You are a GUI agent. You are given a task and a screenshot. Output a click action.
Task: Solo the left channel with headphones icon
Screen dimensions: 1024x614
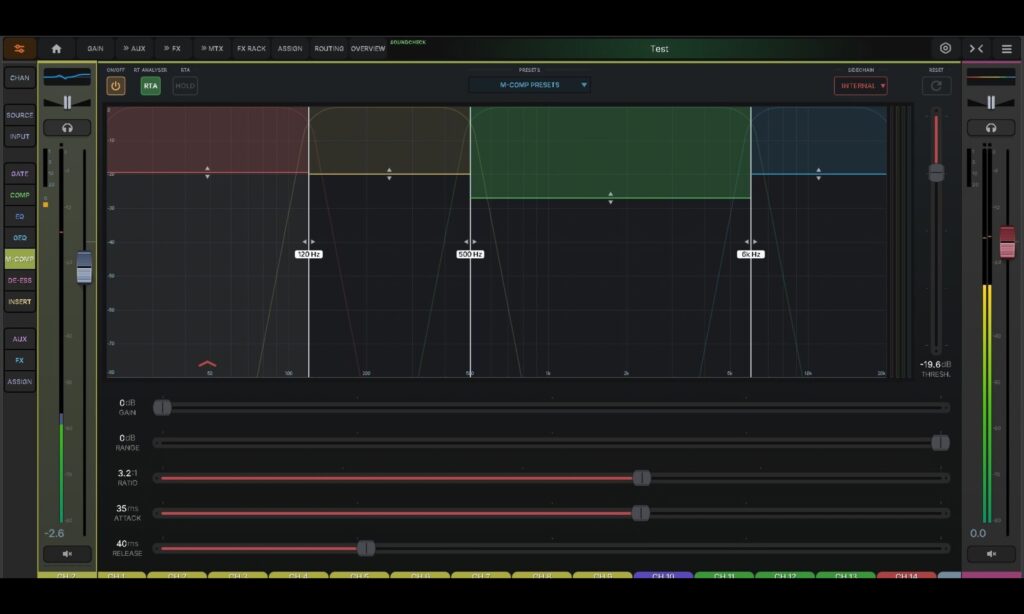coord(67,128)
